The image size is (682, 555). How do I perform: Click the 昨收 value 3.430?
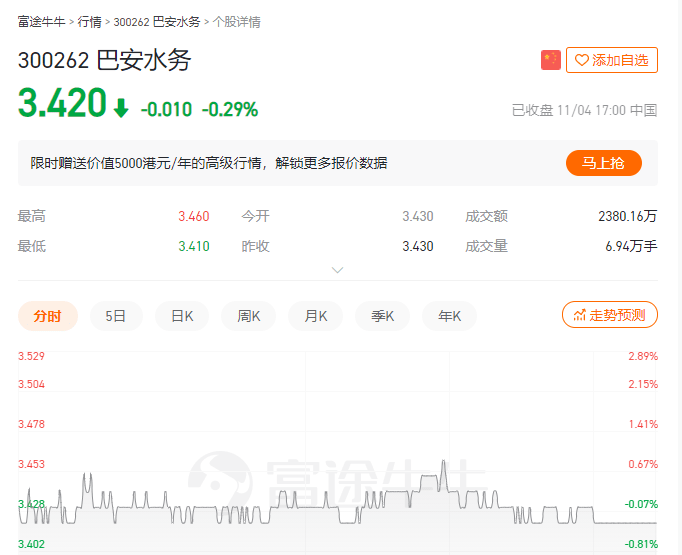pos(418,246)
